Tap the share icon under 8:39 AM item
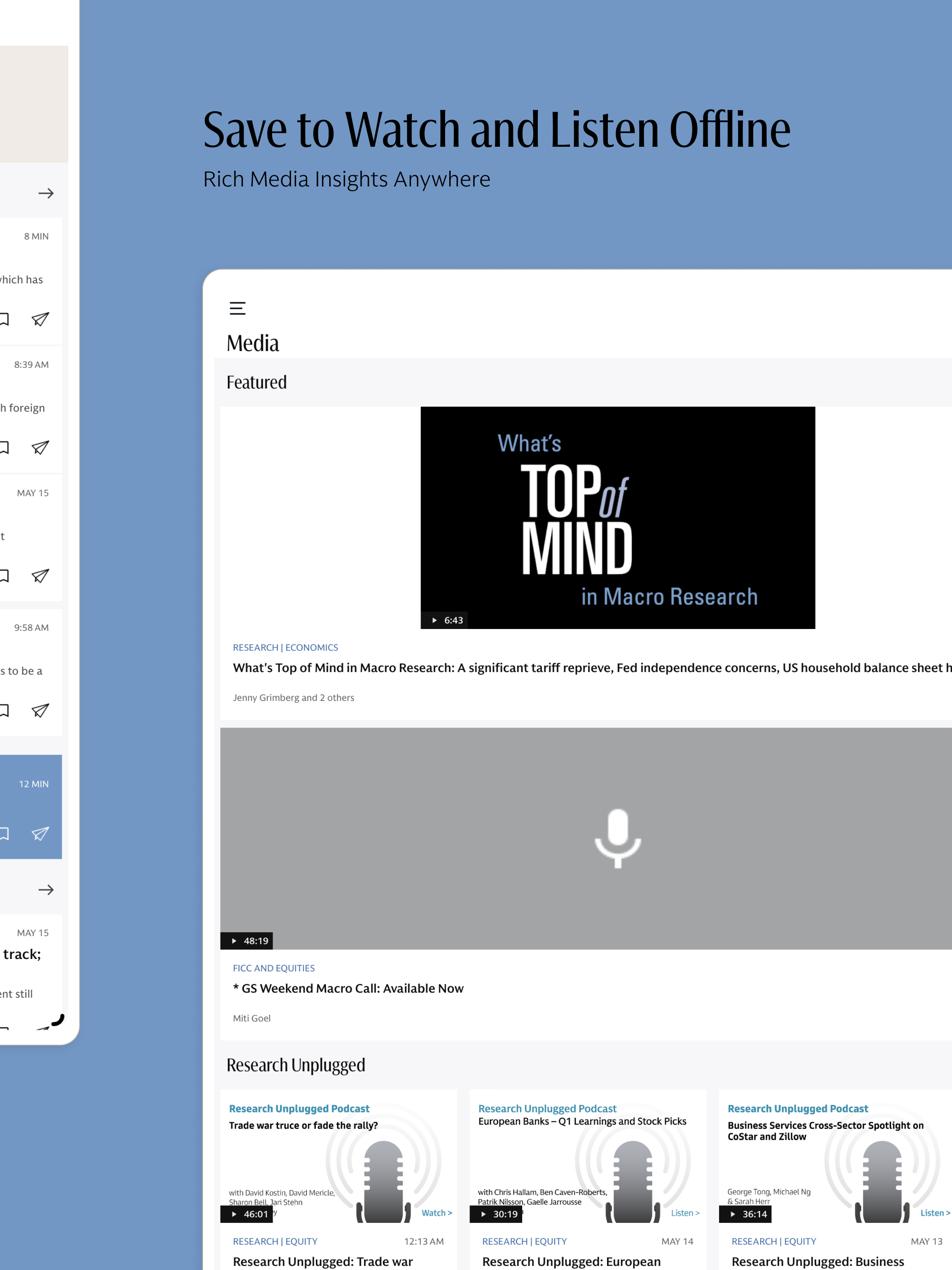This screenshot has height=1270, width=952. point(40,447)
